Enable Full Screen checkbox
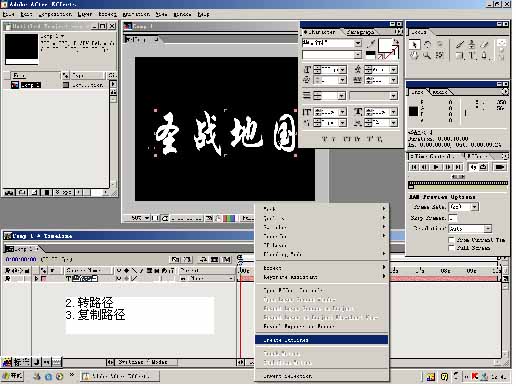 coord(451,248)
